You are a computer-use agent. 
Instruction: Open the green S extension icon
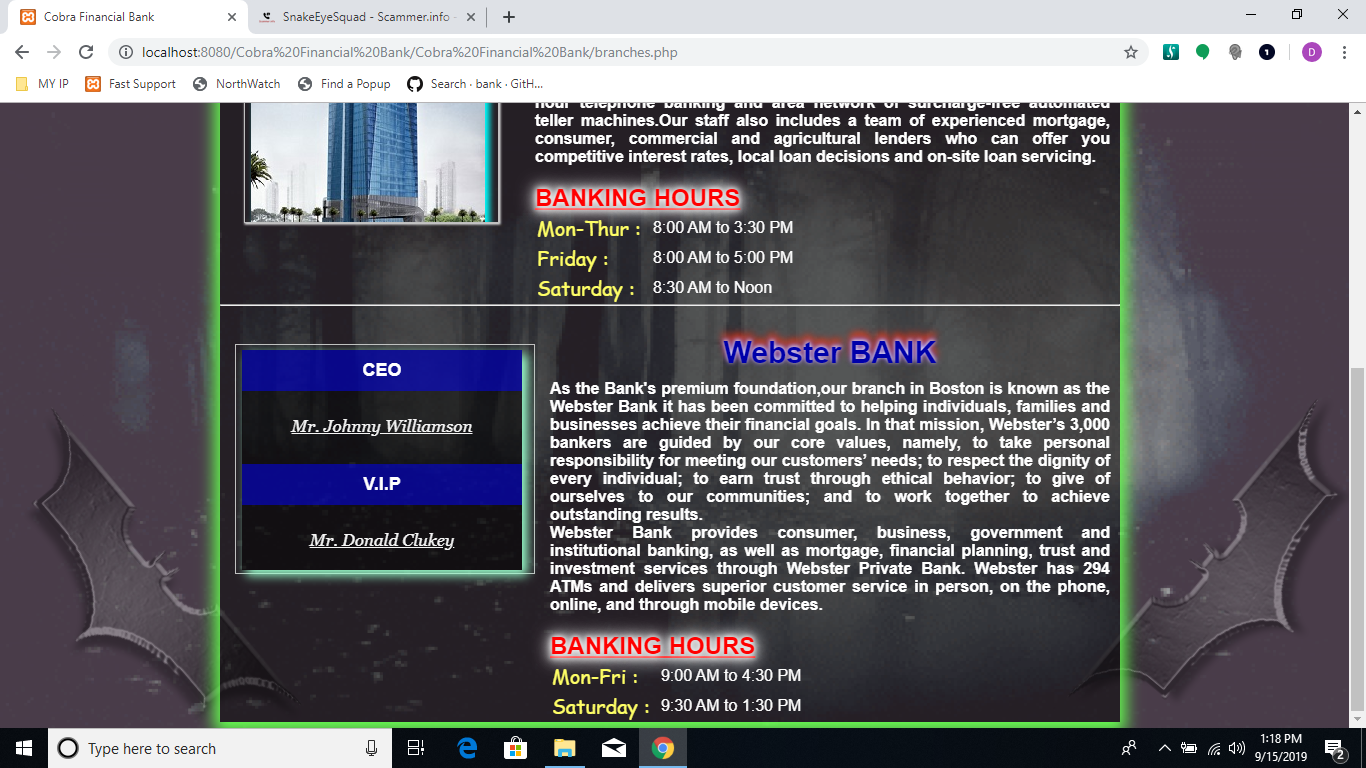coord(1171,52)
